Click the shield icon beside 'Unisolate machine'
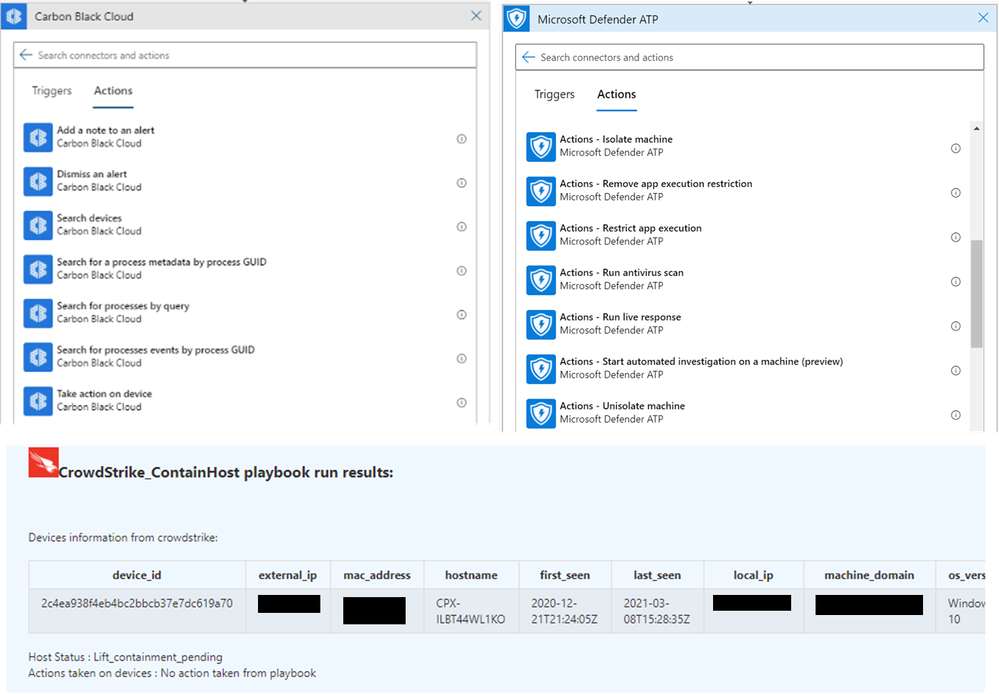Image resolution: width=999 pixels, height=694 pixels. [541, 414]
